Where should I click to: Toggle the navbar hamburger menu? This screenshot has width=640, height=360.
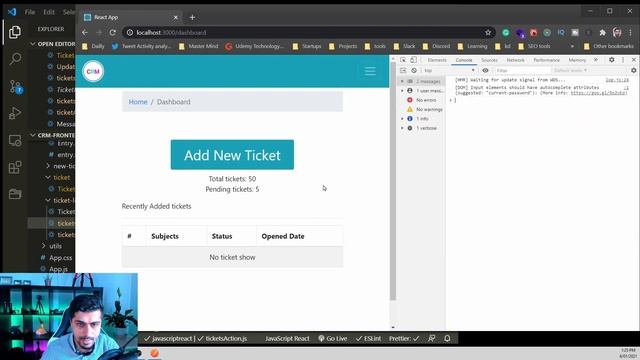tap(370, 71)
